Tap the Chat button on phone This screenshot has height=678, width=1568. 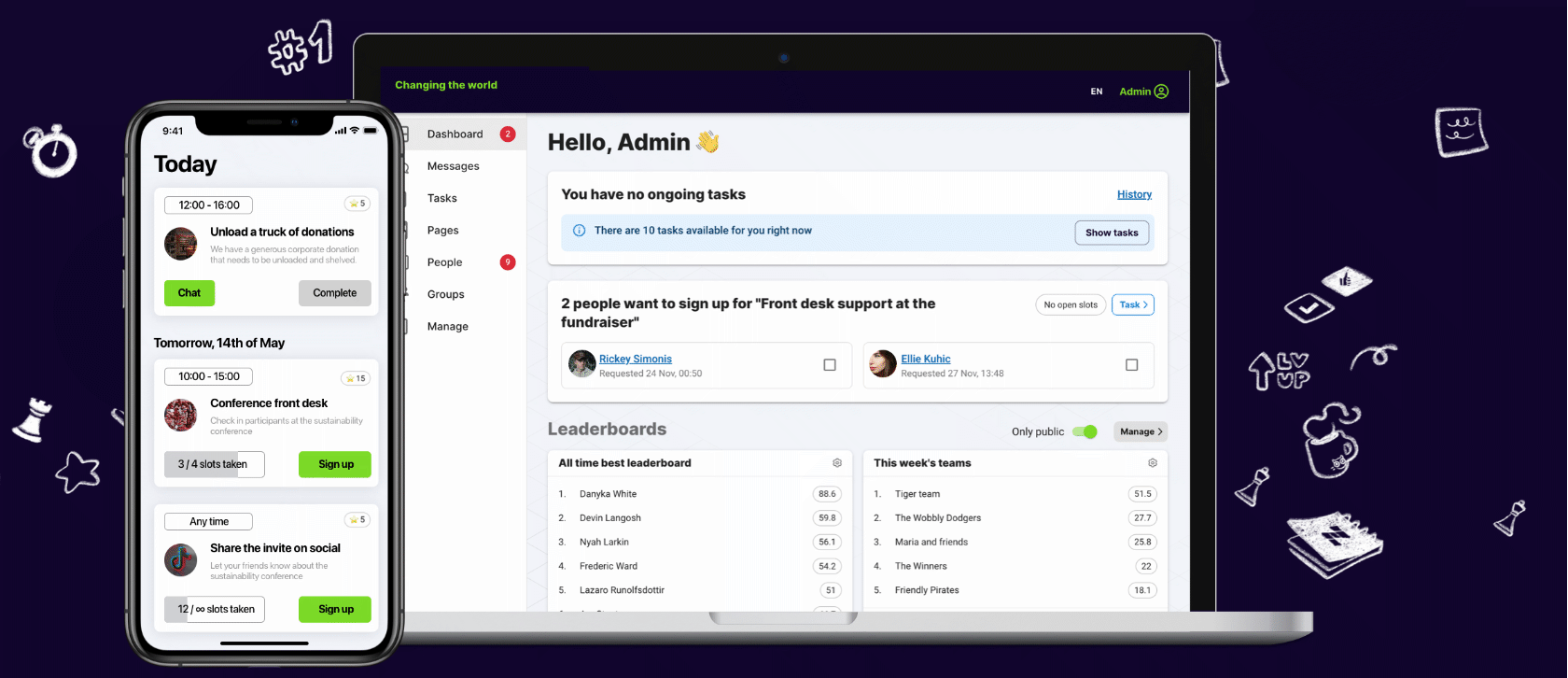coord(189,293)
